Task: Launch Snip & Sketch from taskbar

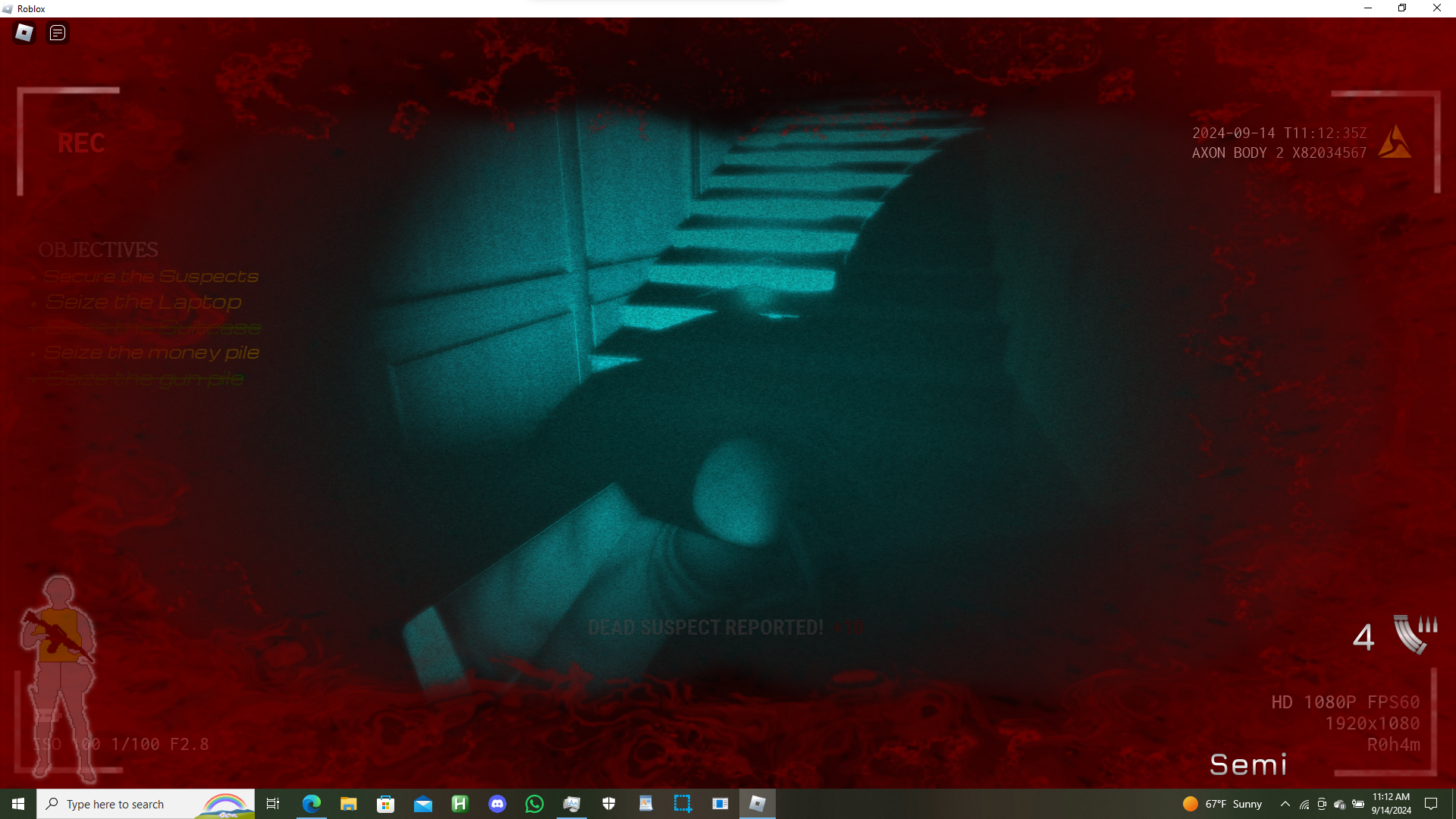Action: tap(682, 804)
